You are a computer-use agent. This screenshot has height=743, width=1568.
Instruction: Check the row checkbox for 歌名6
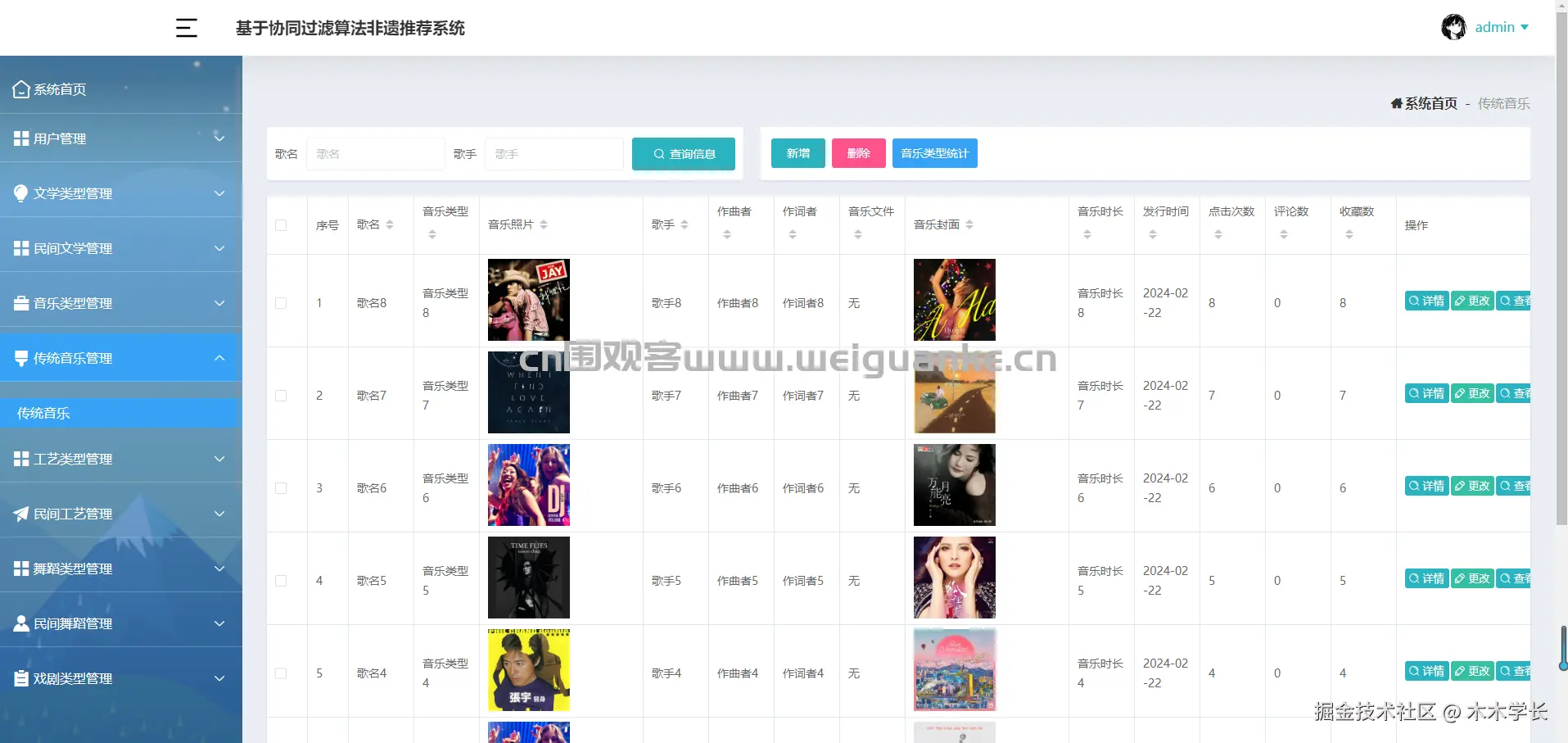click(281, 488)
